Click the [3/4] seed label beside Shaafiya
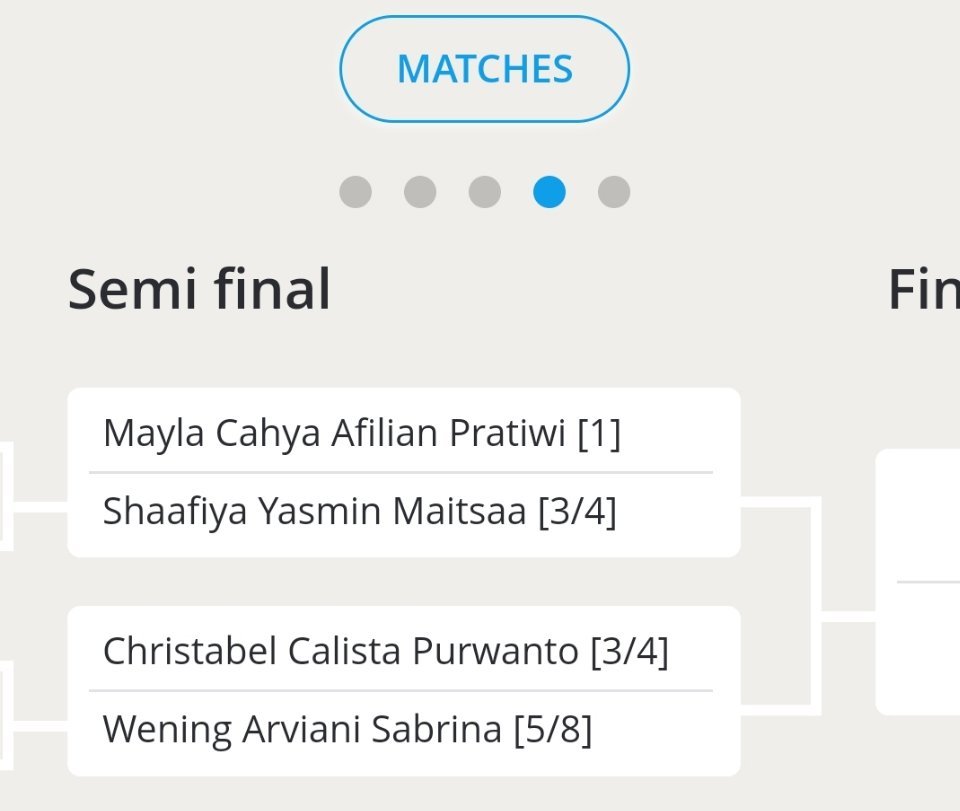This screenshot has height=811, width=960. point(577,512)
